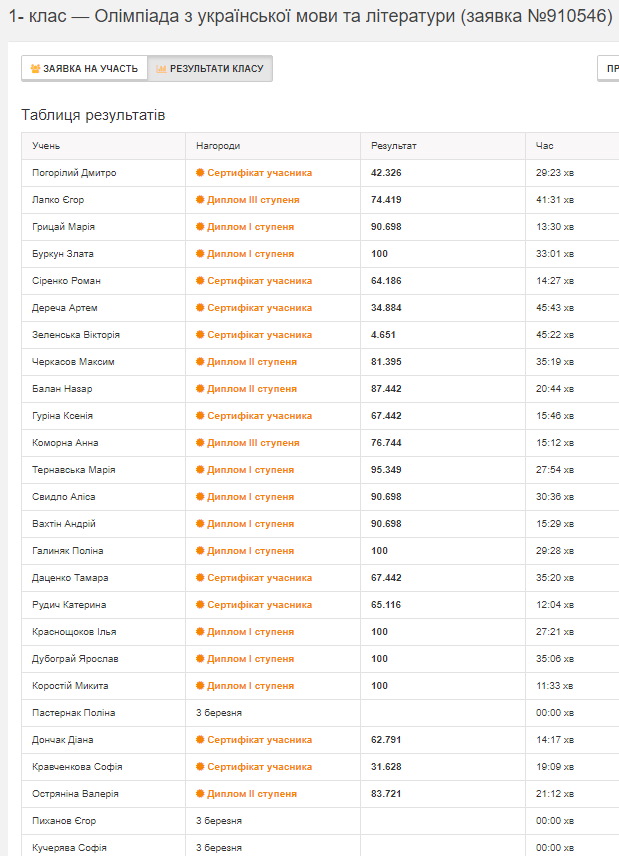The height and width of the screenshot is (856, 619).
Task: Open Сіренко Роман's Сертифікат учасника link
Action: [259, 281]
